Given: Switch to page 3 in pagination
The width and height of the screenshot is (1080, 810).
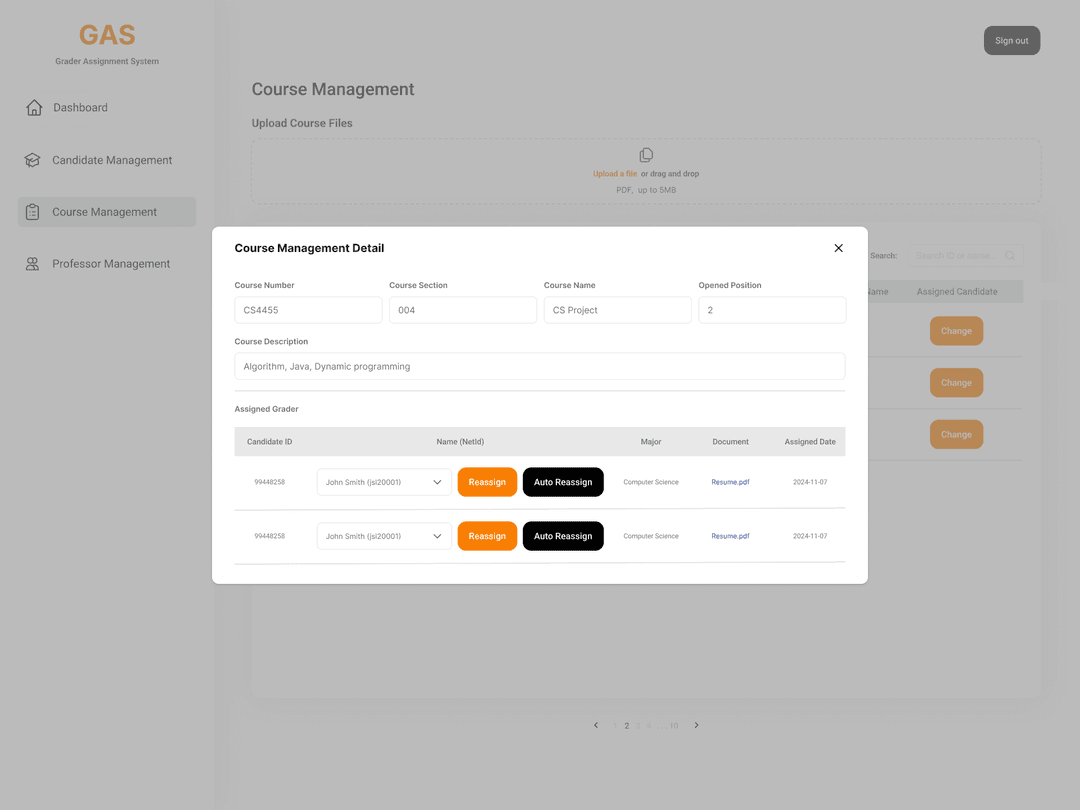Looking at the screenshot, I should pos(638,725).
